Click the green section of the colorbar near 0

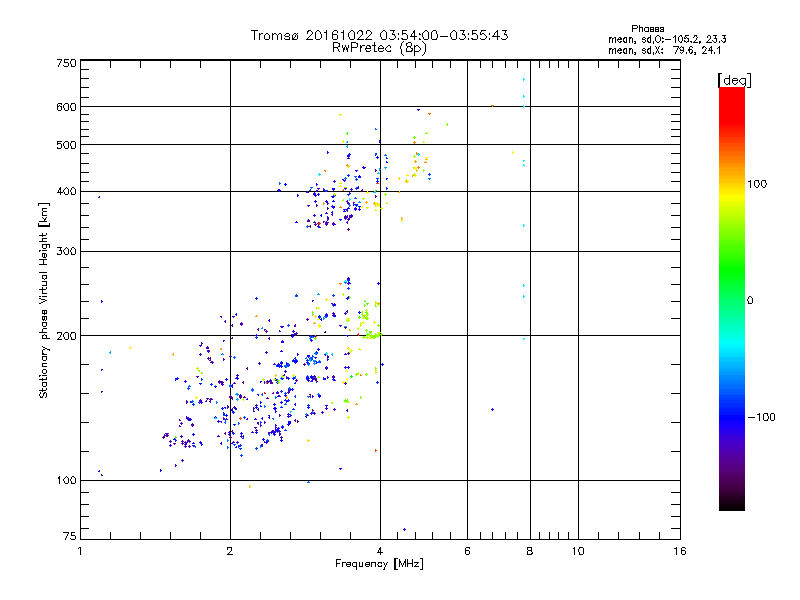coord(732,286)
